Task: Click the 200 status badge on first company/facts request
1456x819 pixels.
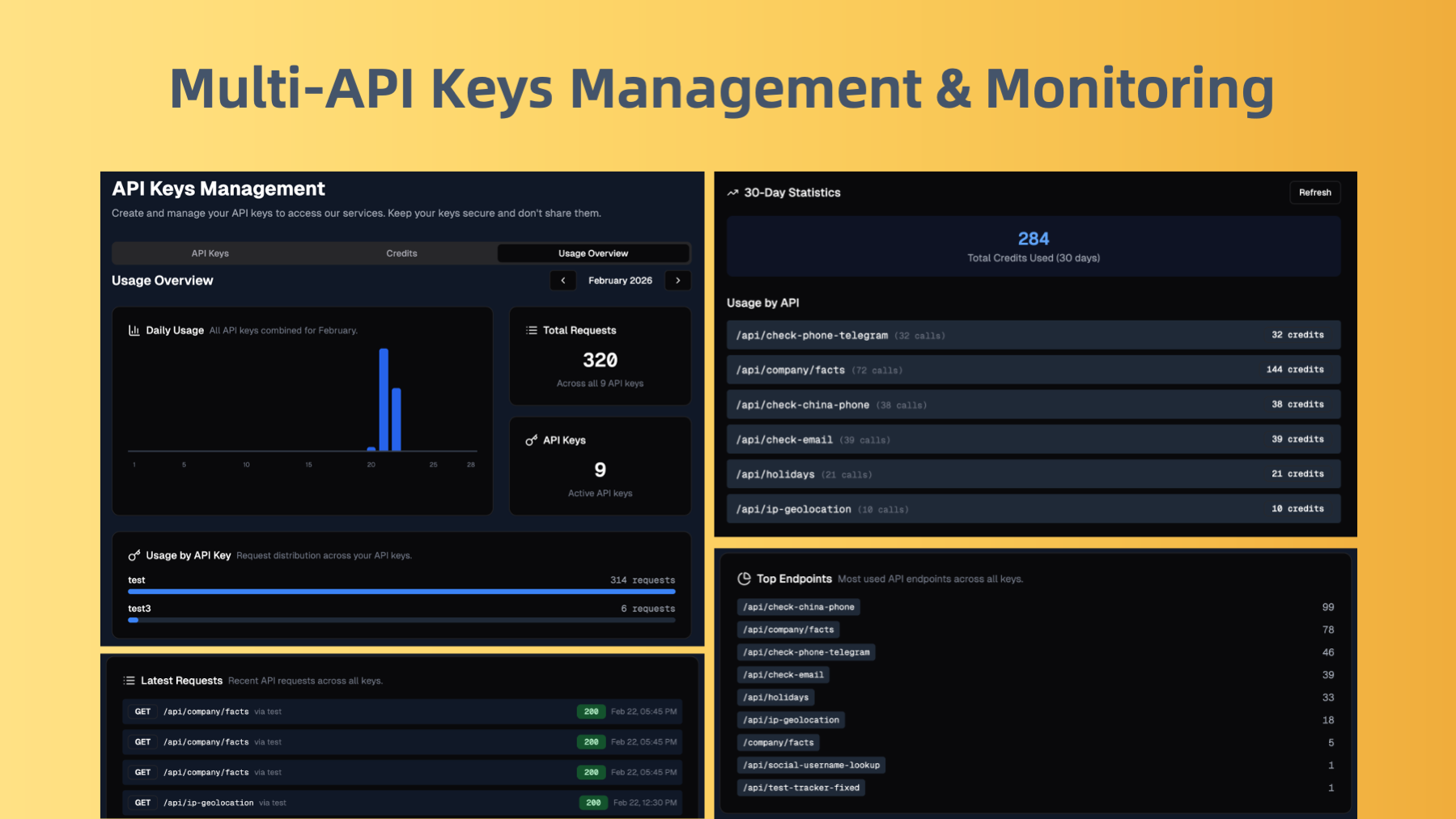Action: (x=591, y=711)
